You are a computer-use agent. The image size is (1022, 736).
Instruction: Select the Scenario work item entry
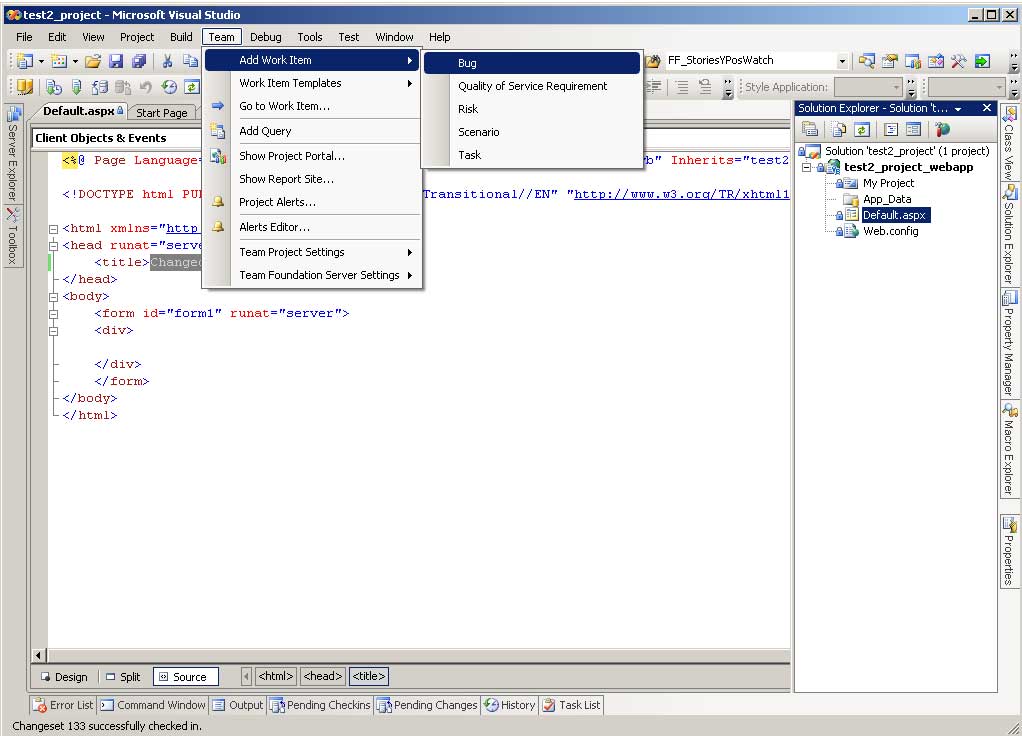(532, 132)
